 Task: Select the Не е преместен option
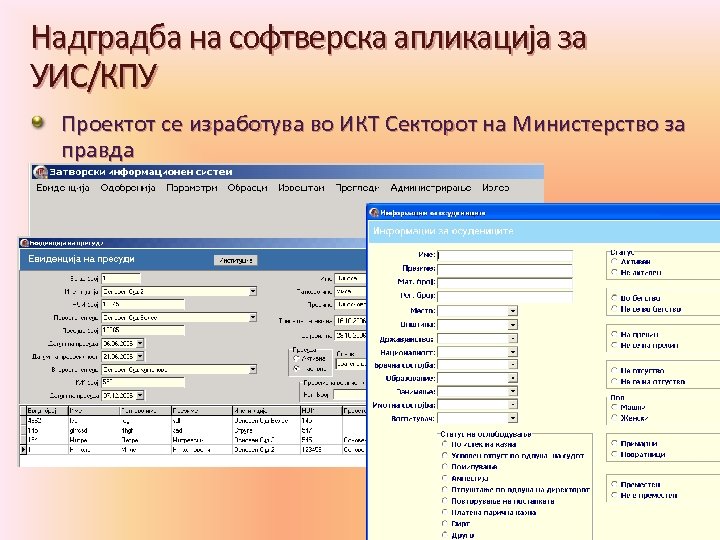click(x=614, y=495)
